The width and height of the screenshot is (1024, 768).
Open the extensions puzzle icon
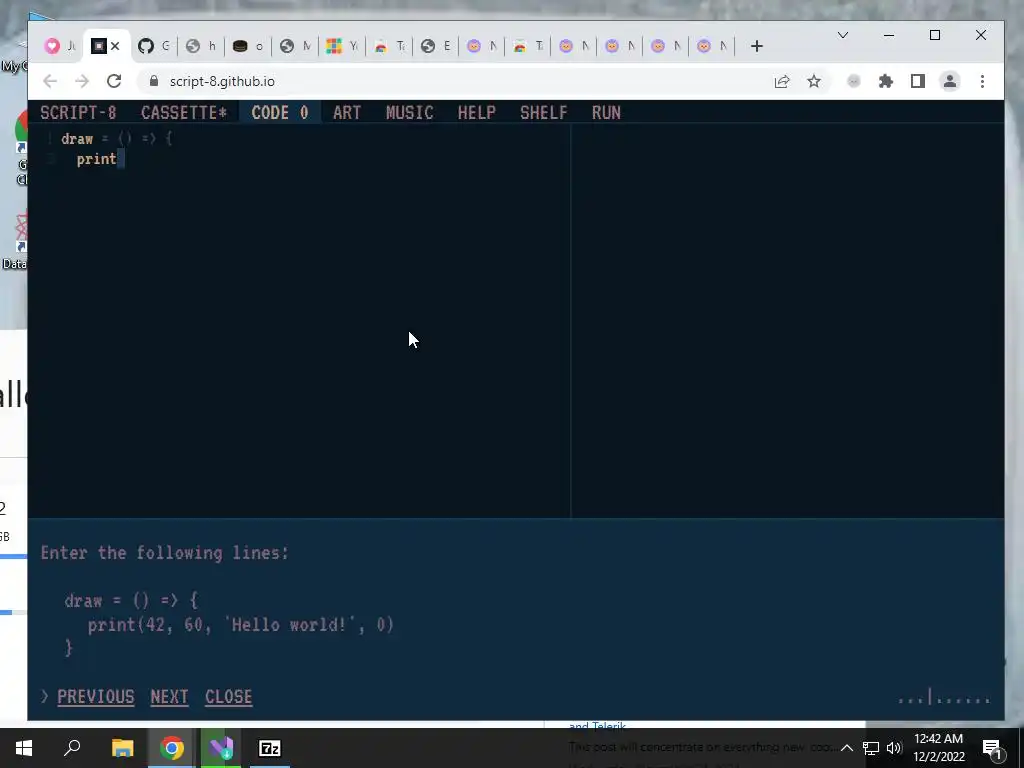[x=886, y=81]
